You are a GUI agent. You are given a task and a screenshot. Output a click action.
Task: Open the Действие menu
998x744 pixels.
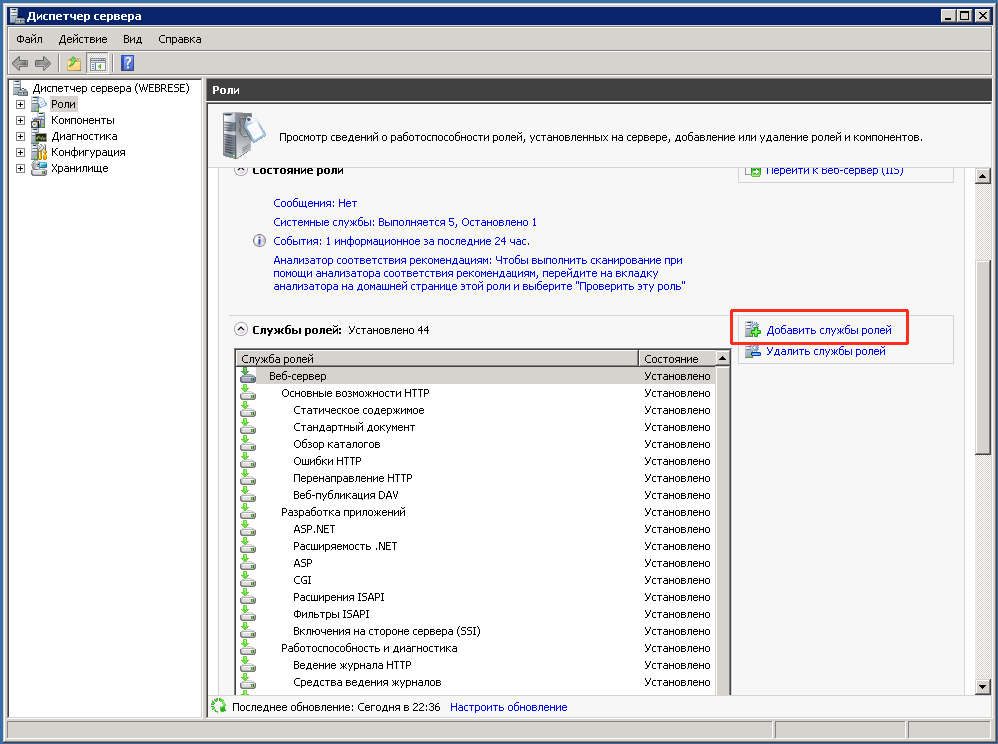[x=83, y=39]
